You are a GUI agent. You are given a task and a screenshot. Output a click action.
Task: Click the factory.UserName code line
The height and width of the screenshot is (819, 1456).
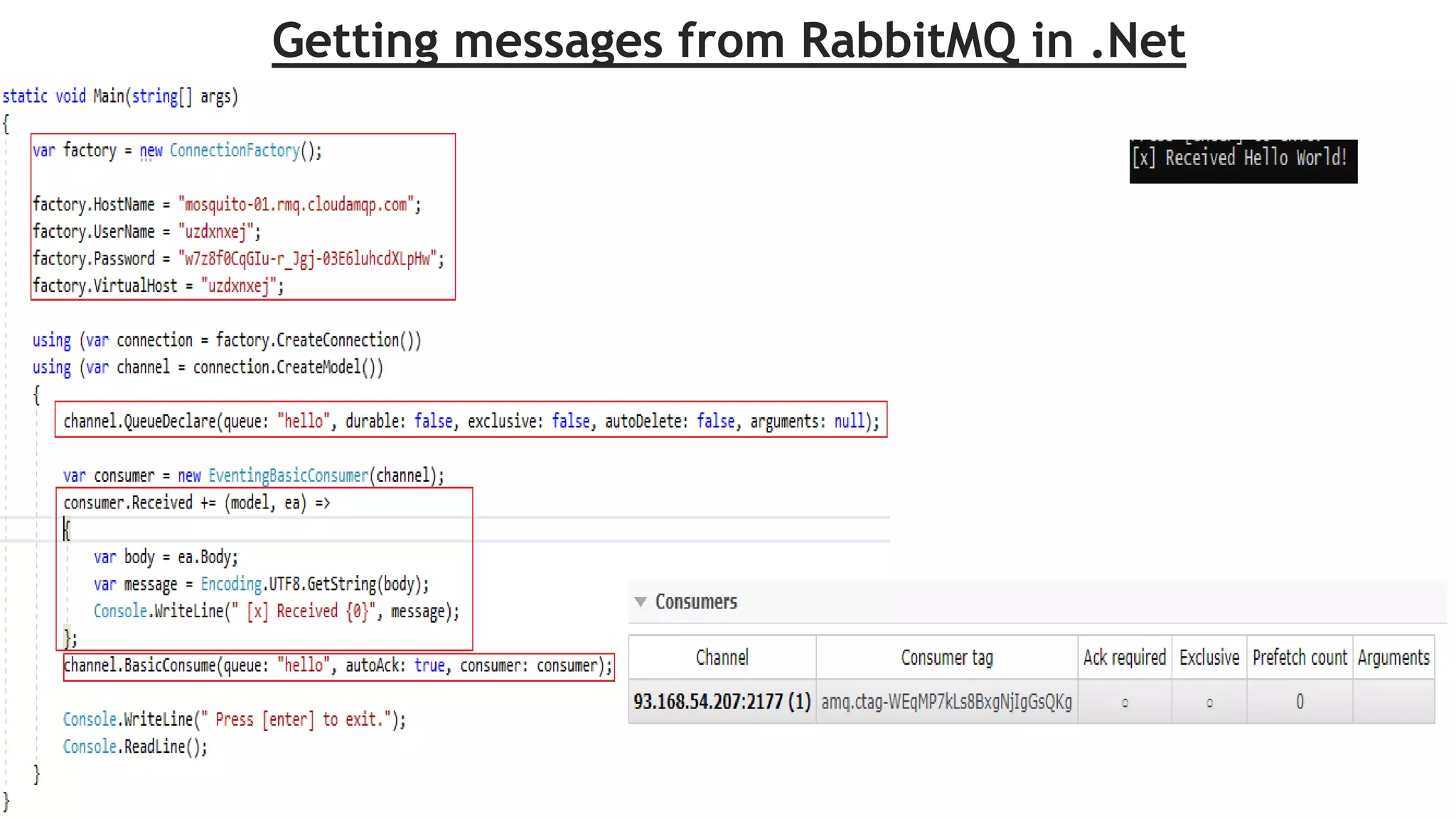(146, 232)
